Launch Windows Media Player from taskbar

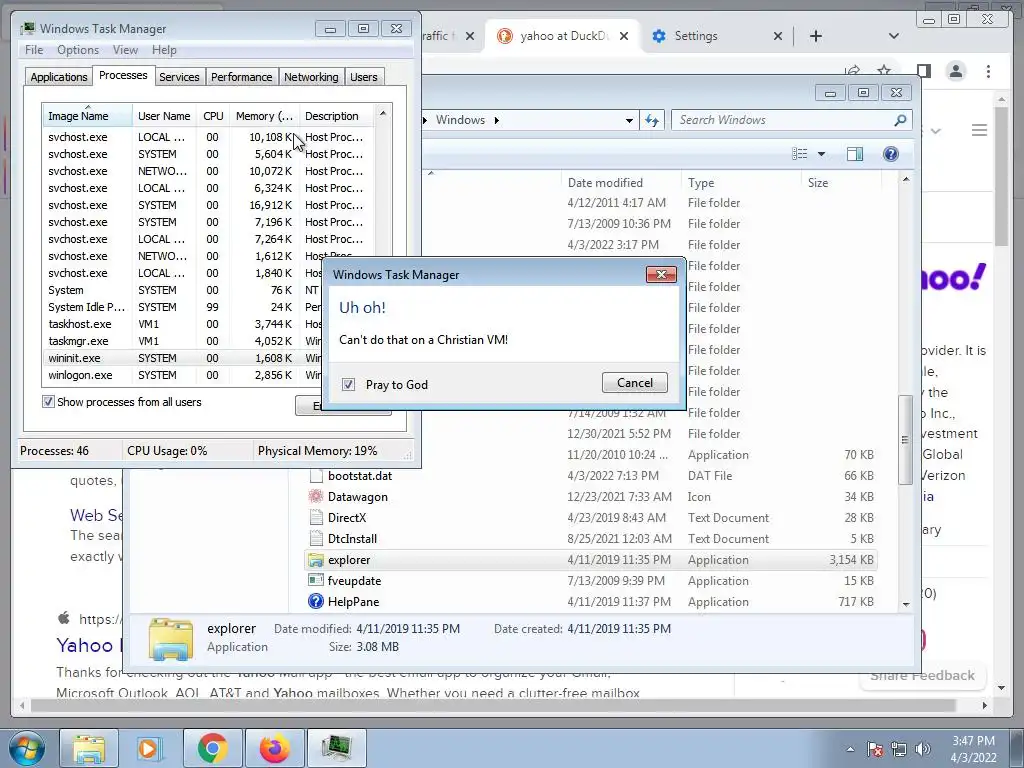150,748
